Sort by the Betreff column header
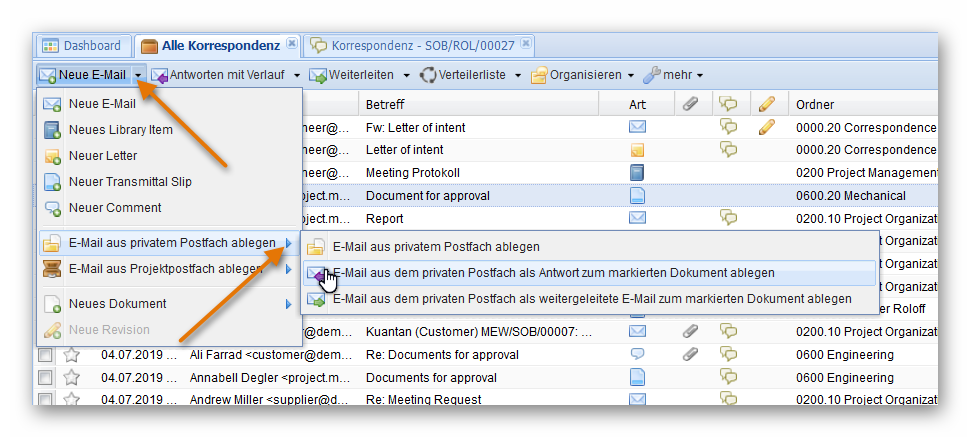 pyautogui.click(x=385, y=104)
